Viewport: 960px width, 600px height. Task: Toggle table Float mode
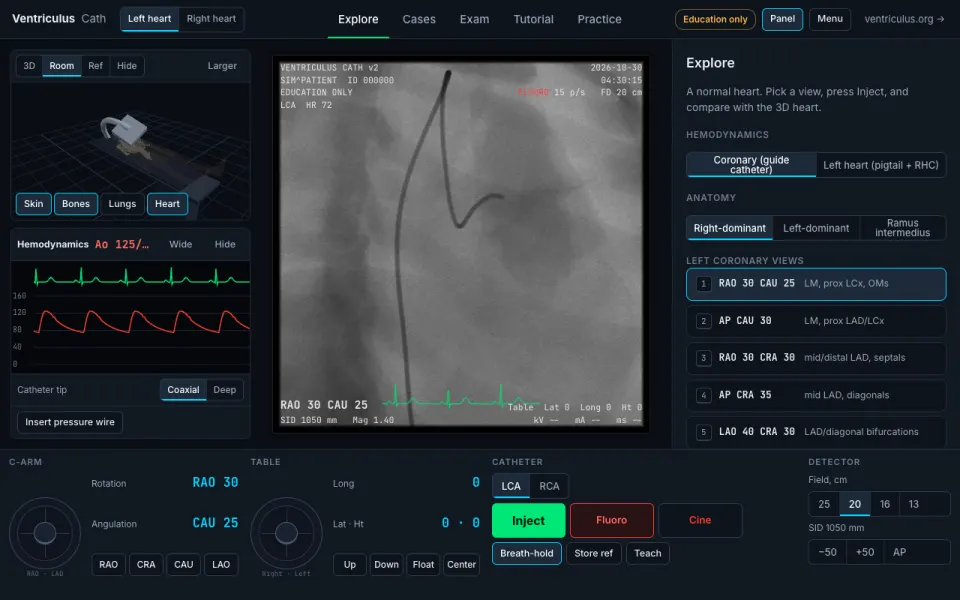click(423, 564)
